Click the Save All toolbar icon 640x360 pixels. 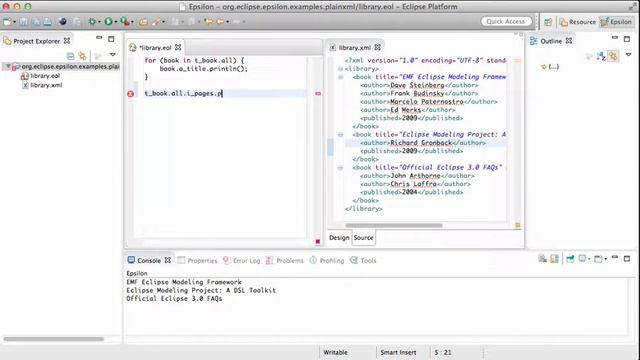[36, 22]
